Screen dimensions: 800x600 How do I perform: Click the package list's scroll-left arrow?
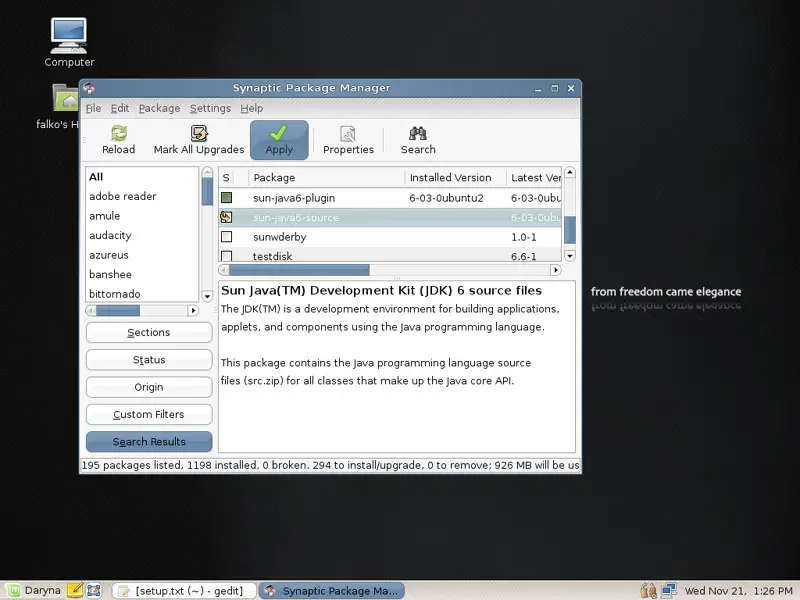[x=224, y=270]
